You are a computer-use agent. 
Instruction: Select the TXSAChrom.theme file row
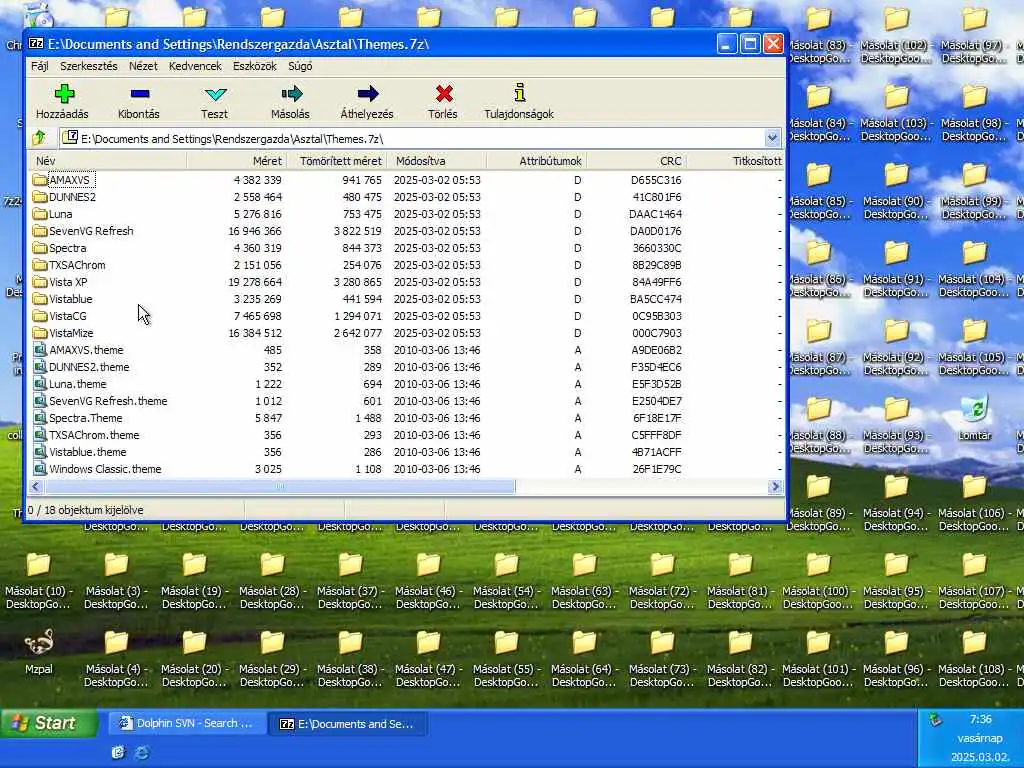coord(405,434)
